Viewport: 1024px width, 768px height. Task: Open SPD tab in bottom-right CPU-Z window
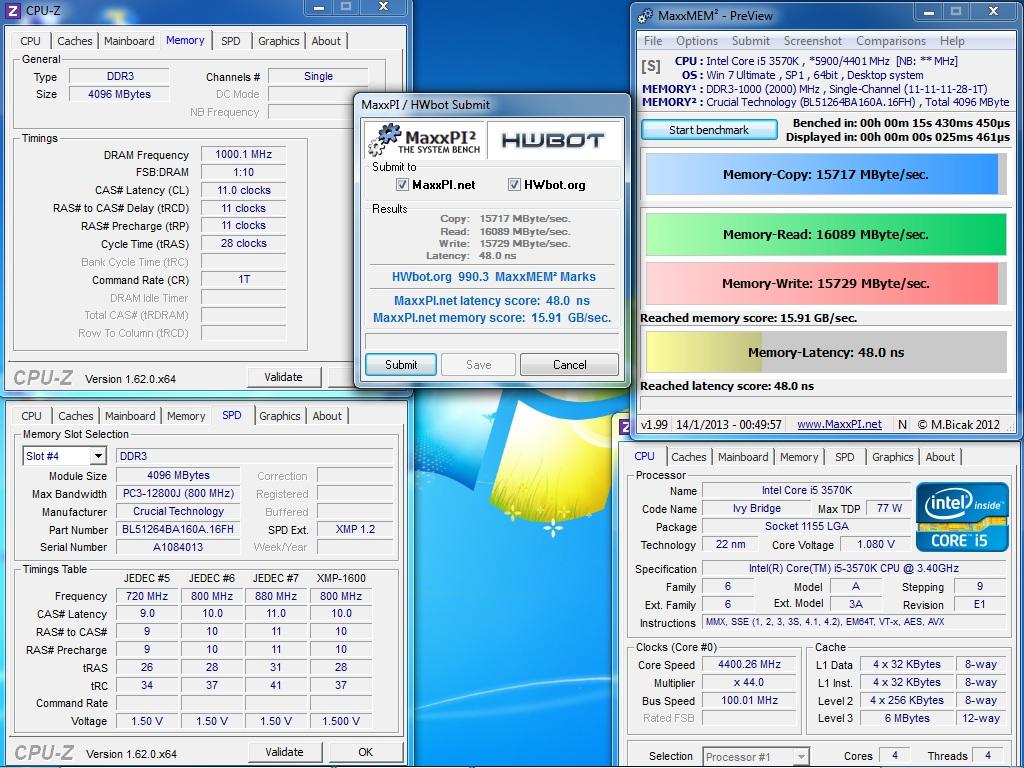tap(844, 457)
